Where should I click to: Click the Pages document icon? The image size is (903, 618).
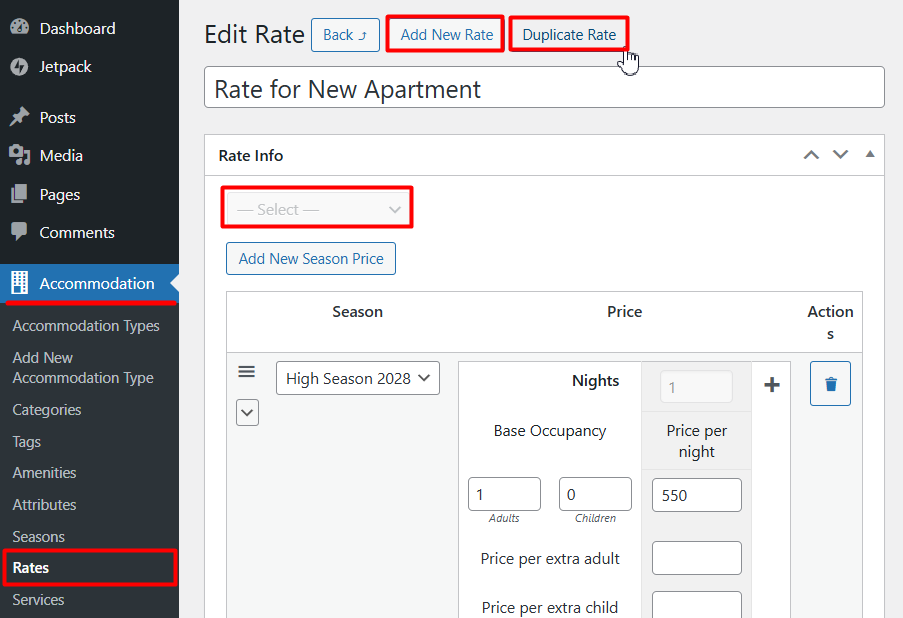[19, 194]
